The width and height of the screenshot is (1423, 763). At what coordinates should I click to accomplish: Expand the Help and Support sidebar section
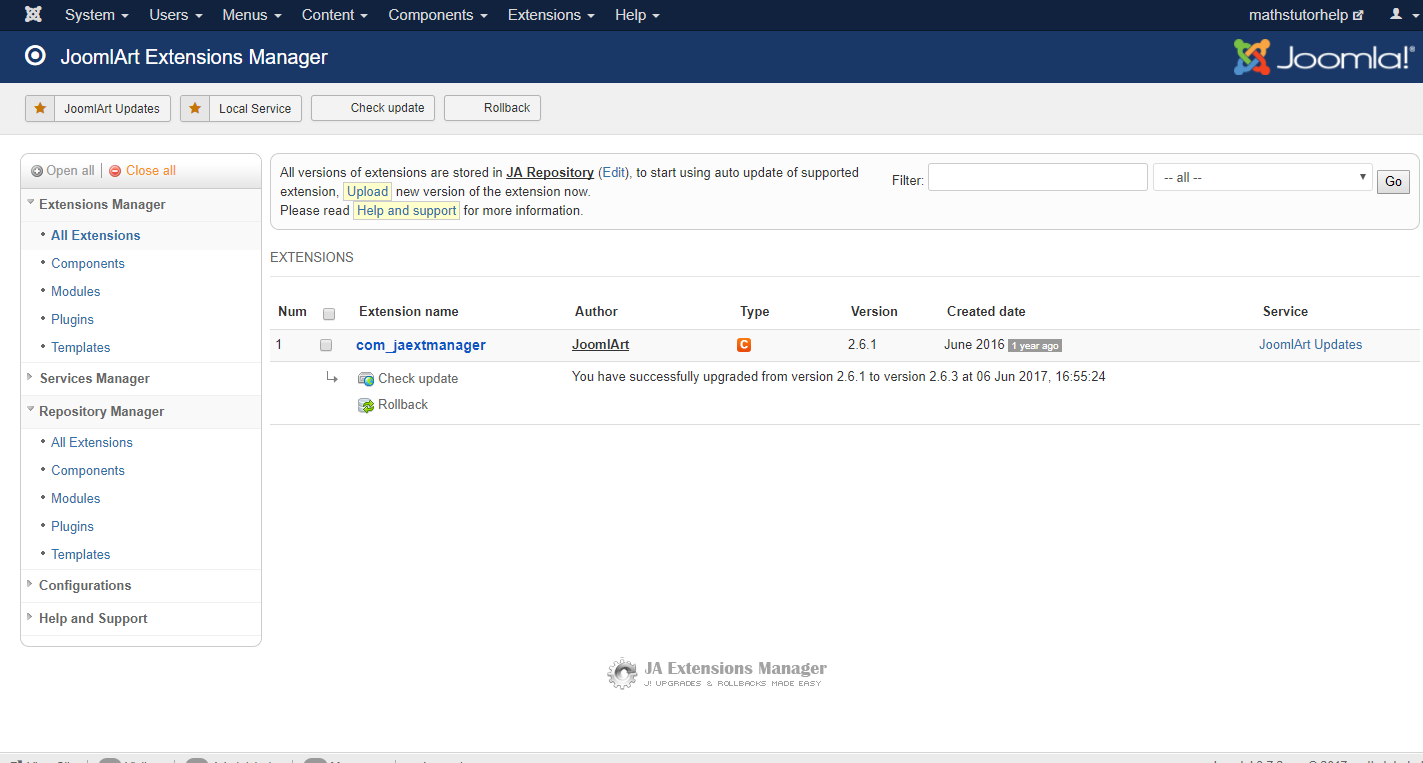93,619
